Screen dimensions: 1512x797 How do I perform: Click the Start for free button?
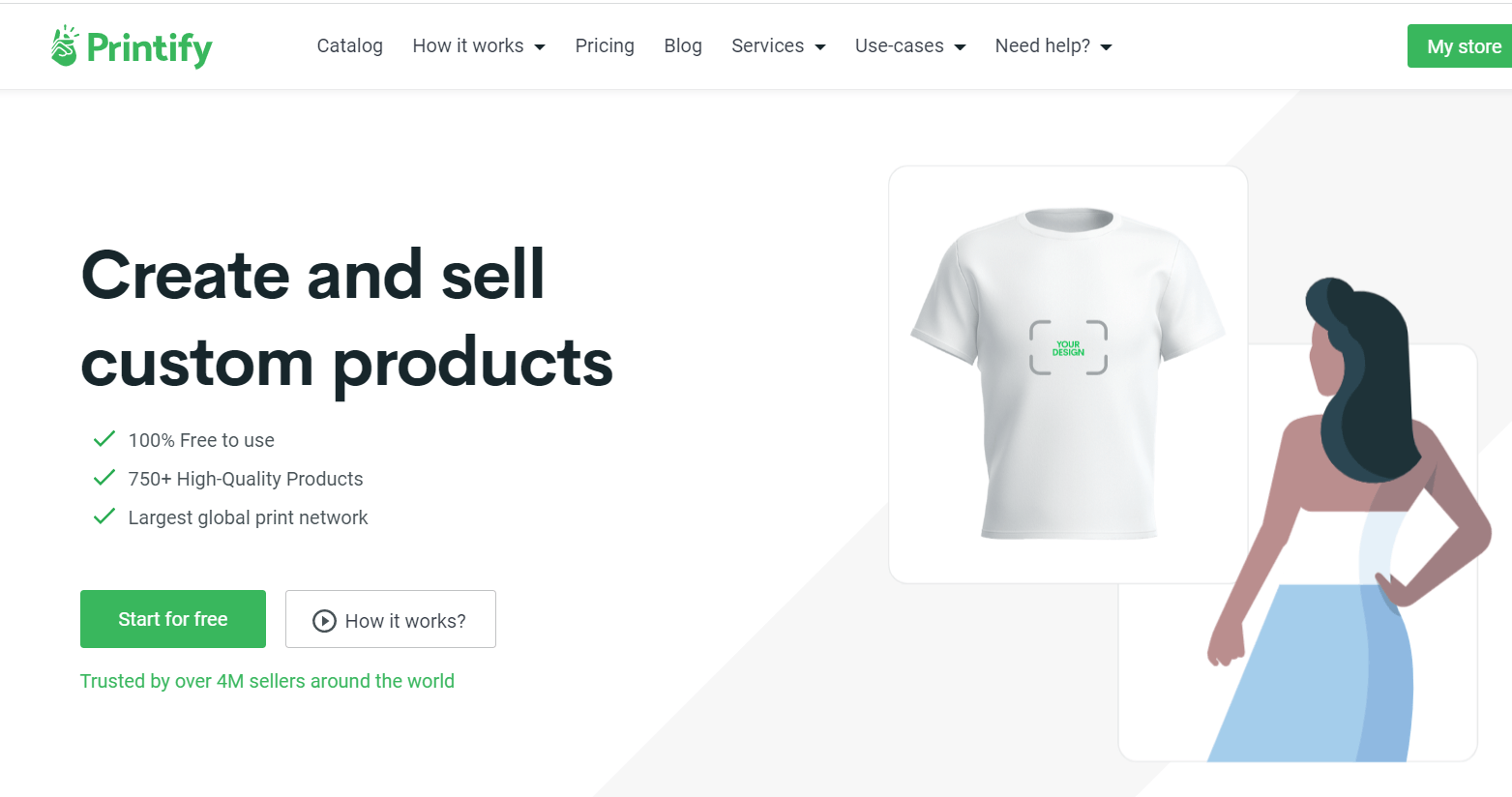(173, 619)
